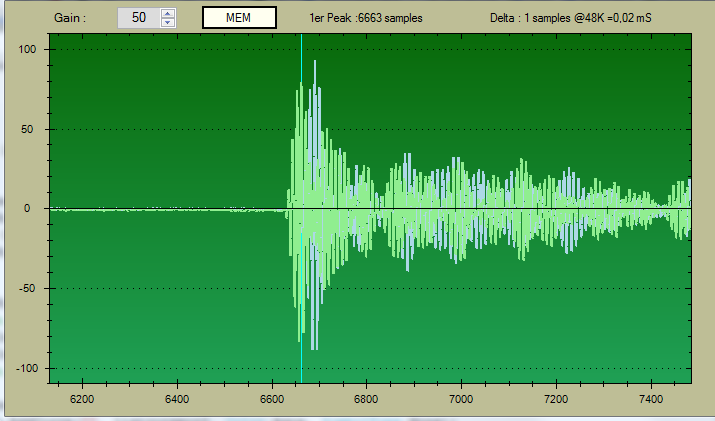Viewport: 715px width, 421px height.
Task: Click the positive 50 label on the amplitude axis
Action: (30, 129)
